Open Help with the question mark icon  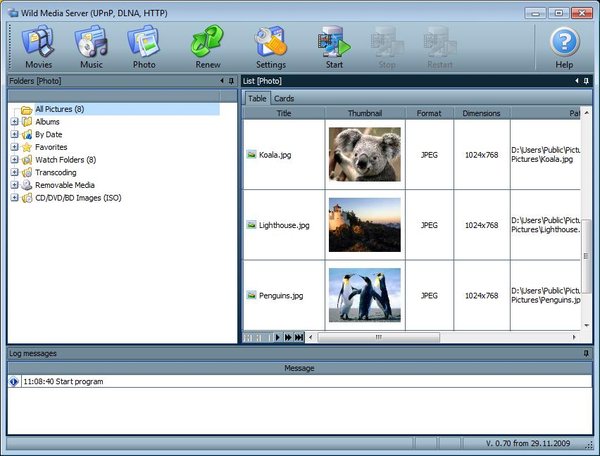click(565, 46)
